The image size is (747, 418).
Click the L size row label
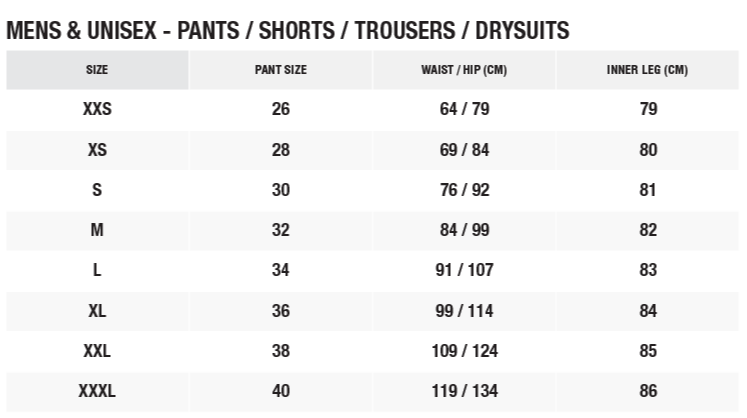pyautogui.click(x=97, y=270)
